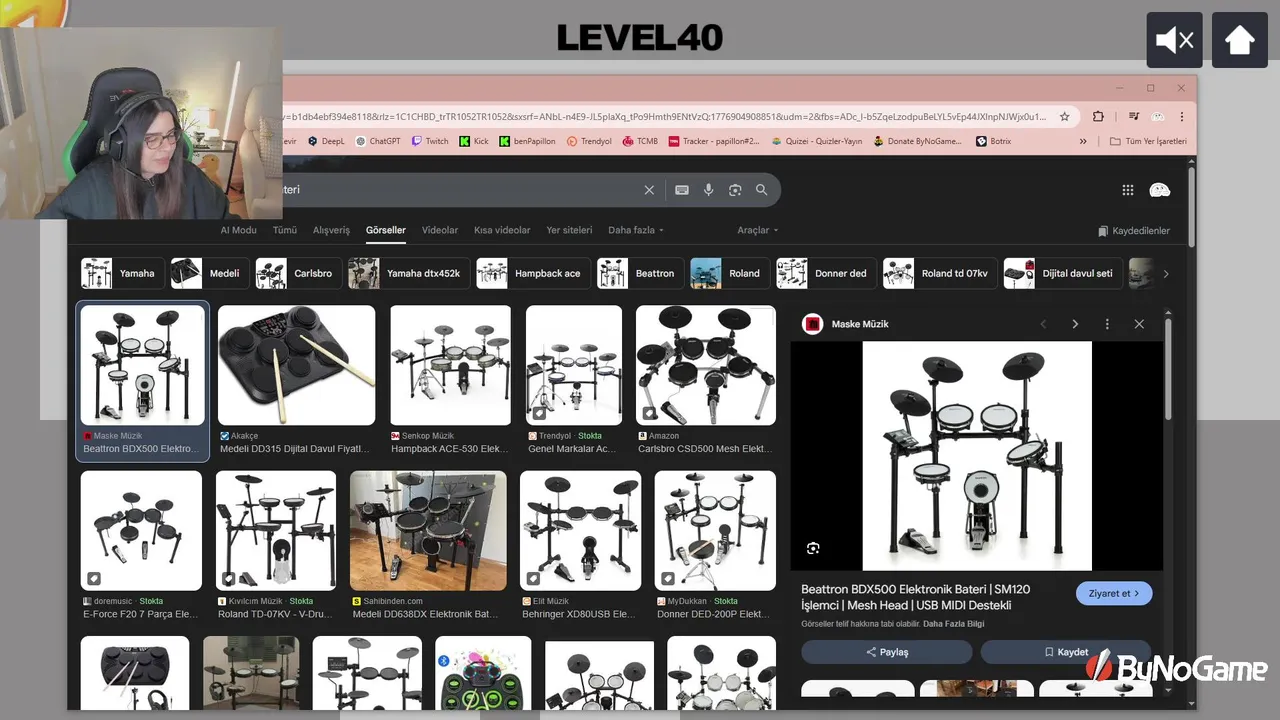Click the overlay home button
Image resolution: width=1280 pixels, height=720 pixels.
point(1240,40)
